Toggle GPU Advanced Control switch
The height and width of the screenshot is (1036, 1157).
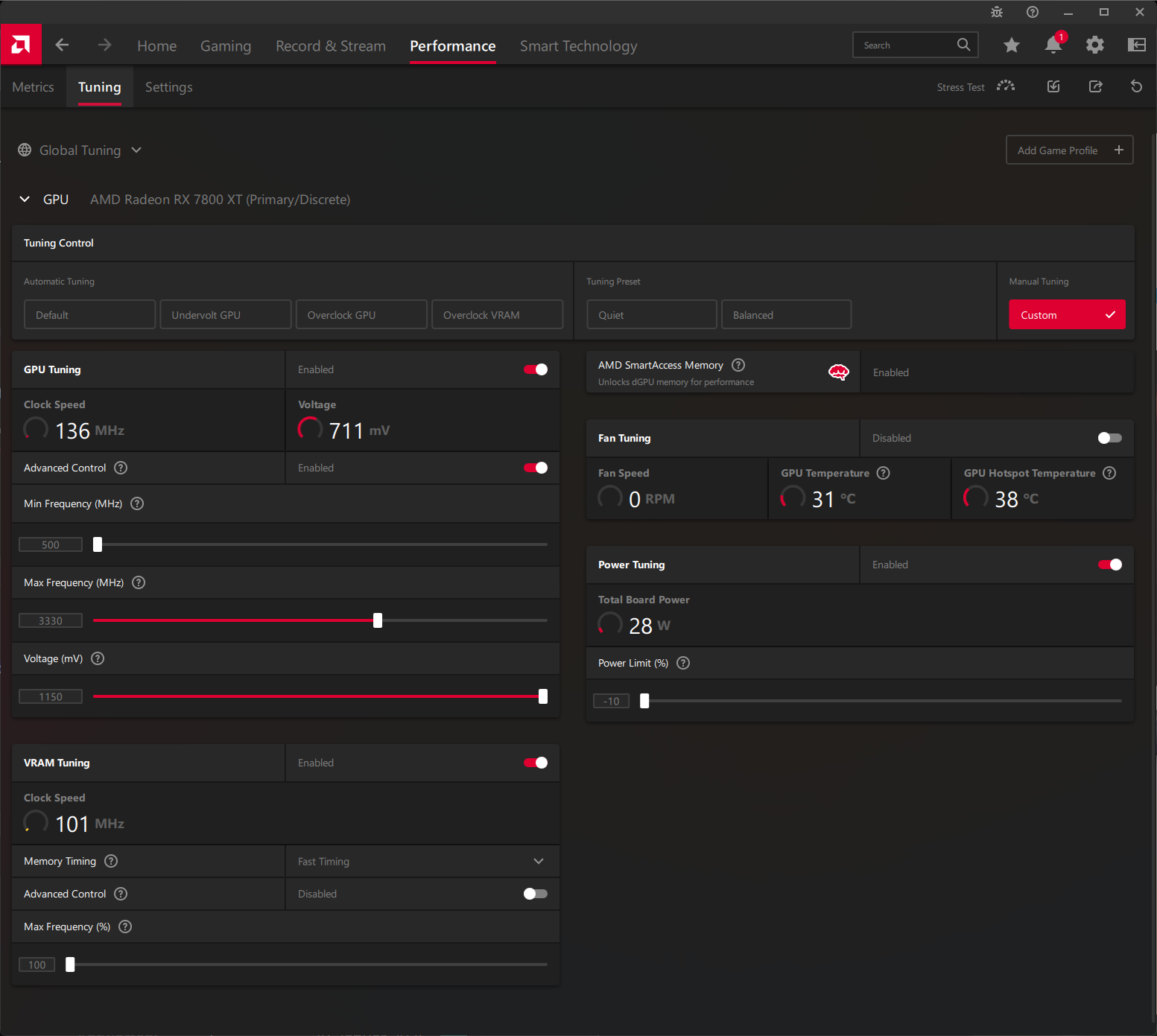pyautogui.click(x=536, y=468)
